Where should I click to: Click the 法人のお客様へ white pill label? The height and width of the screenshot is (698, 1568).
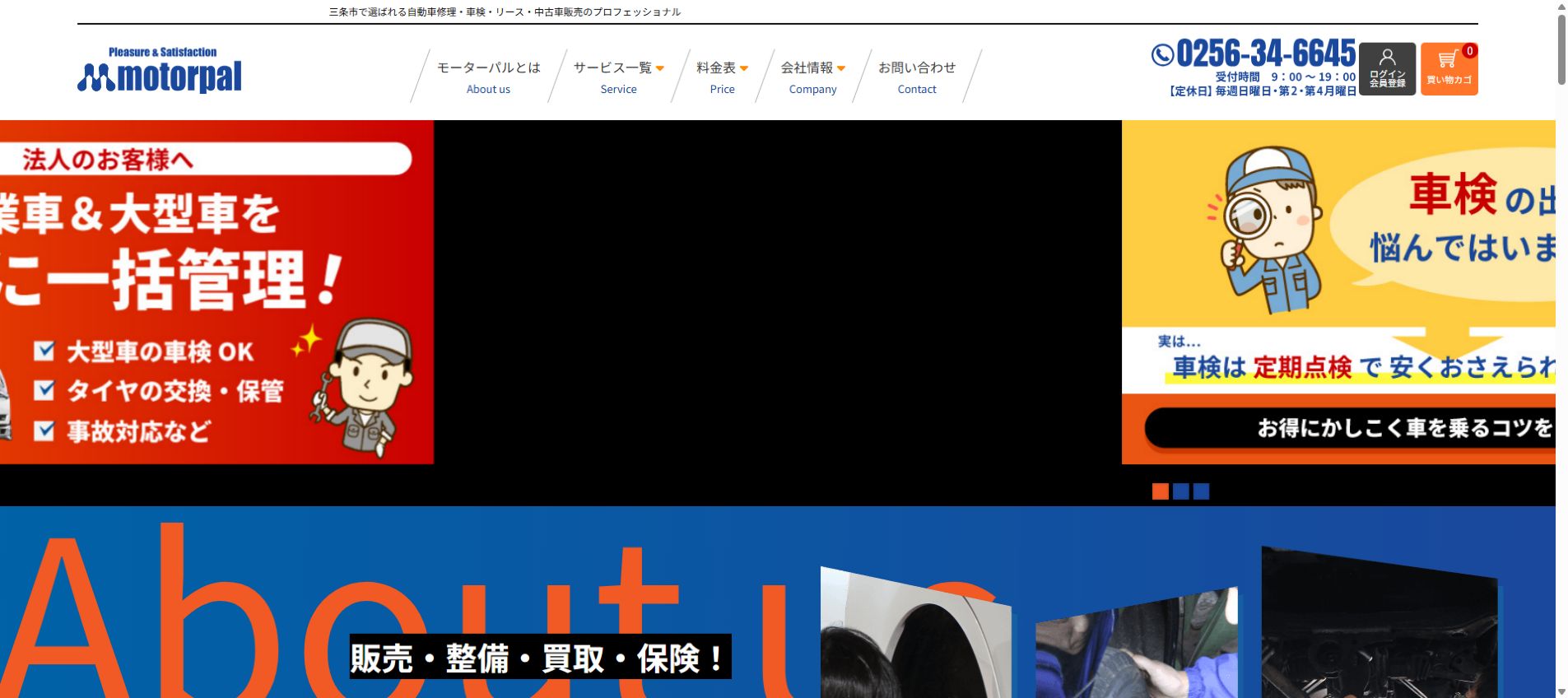click(x=206, y=159)
